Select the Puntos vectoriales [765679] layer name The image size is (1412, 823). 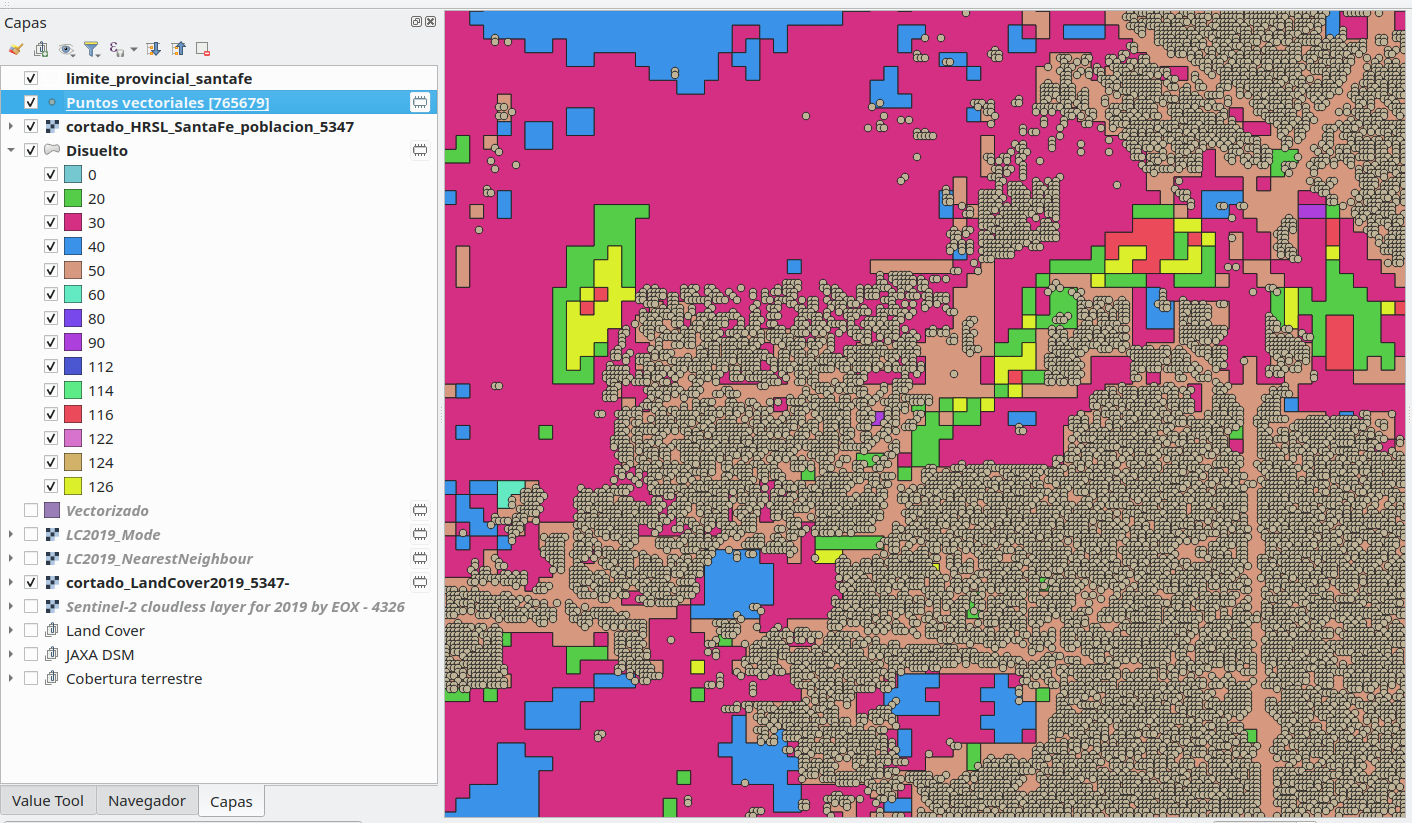click(x=167, y=102)
